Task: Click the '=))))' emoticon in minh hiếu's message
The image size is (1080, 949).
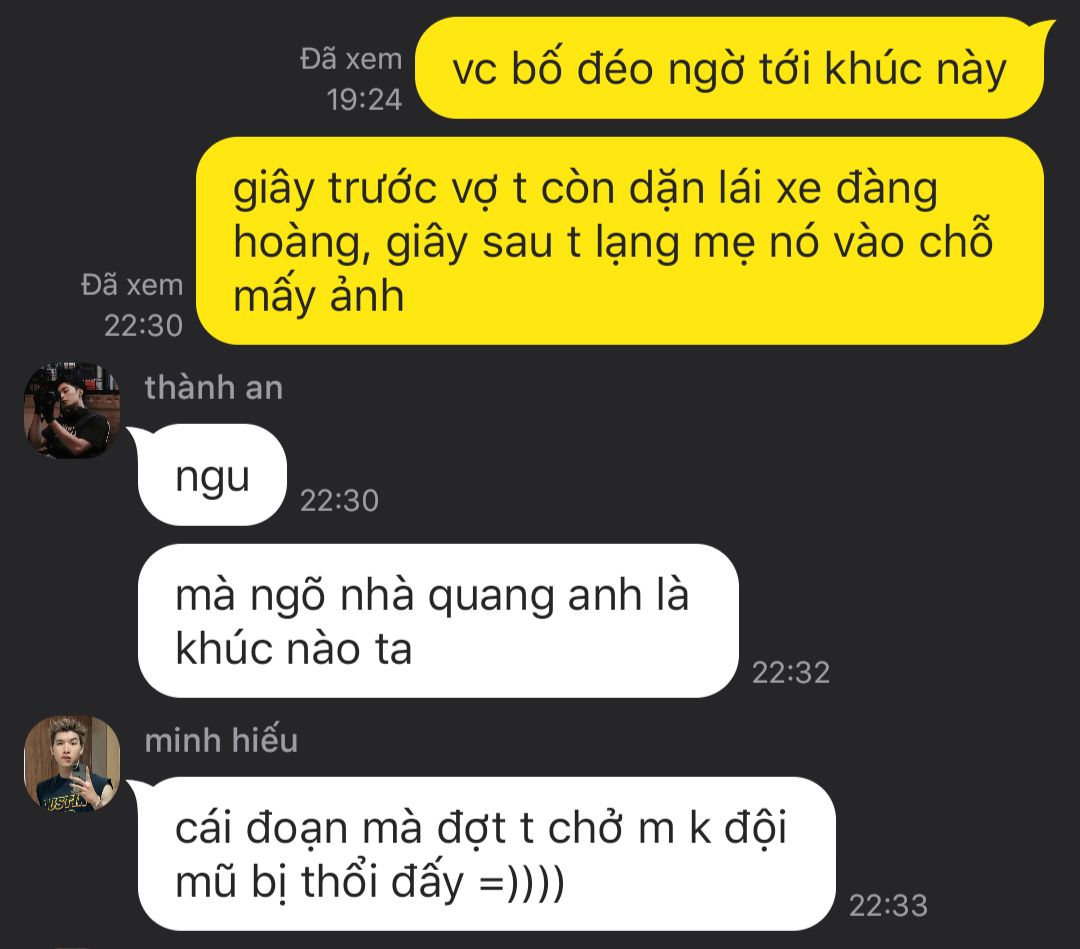Action: [x=521, y=882]
